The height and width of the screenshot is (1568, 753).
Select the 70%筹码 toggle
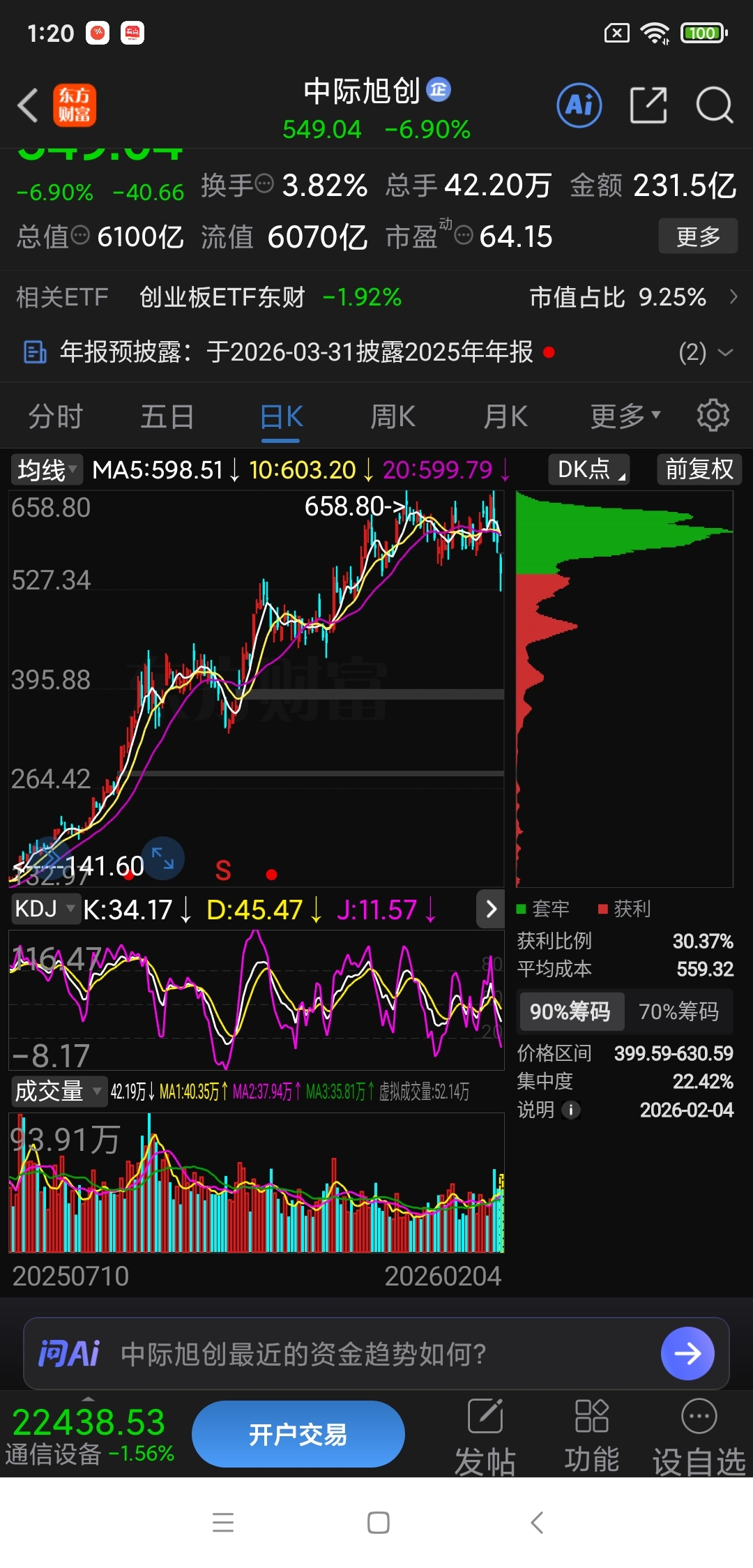click(679, 1011)
